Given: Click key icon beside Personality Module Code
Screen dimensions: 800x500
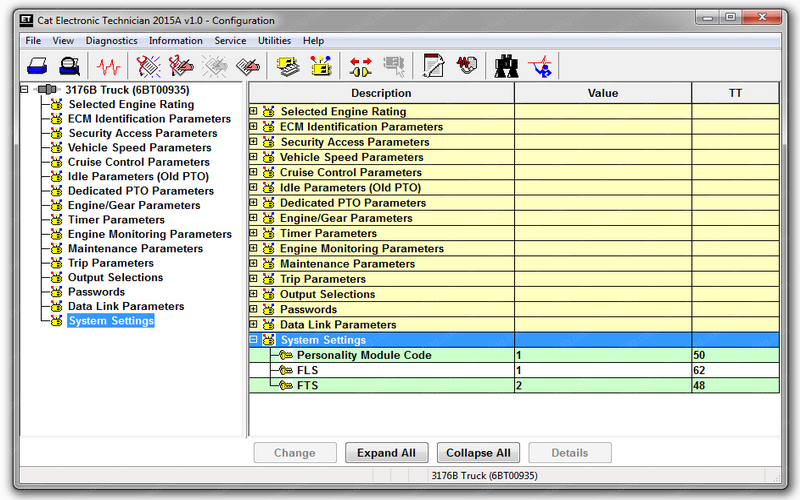Looking at the screenshot, I should 286,355.
